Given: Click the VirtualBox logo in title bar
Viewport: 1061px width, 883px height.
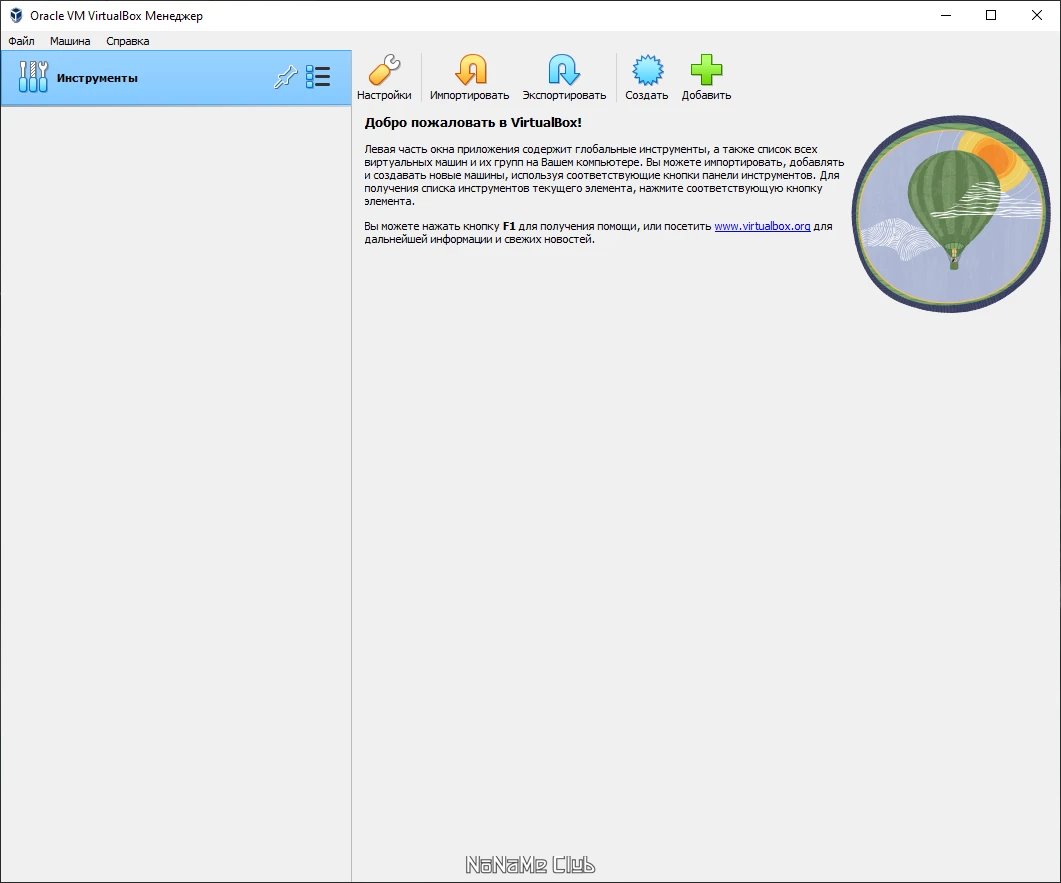Looking at the screenshot, I should click(16, 16).
